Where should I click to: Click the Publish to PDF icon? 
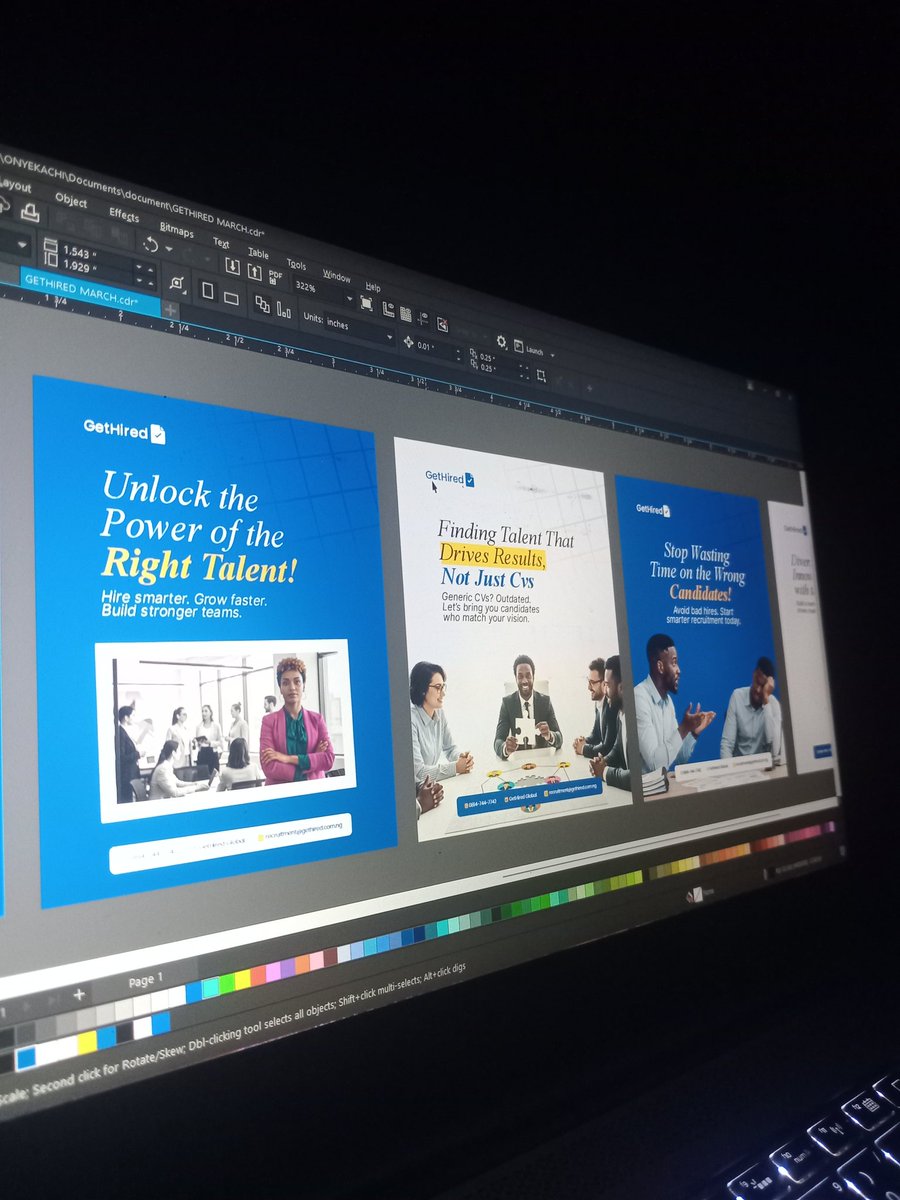tap(275, 277)
